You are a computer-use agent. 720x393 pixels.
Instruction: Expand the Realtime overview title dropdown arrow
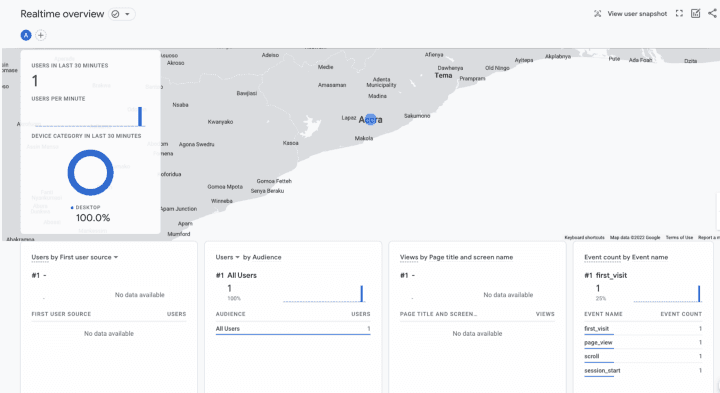pyautogui.click(x=127, y=14)
